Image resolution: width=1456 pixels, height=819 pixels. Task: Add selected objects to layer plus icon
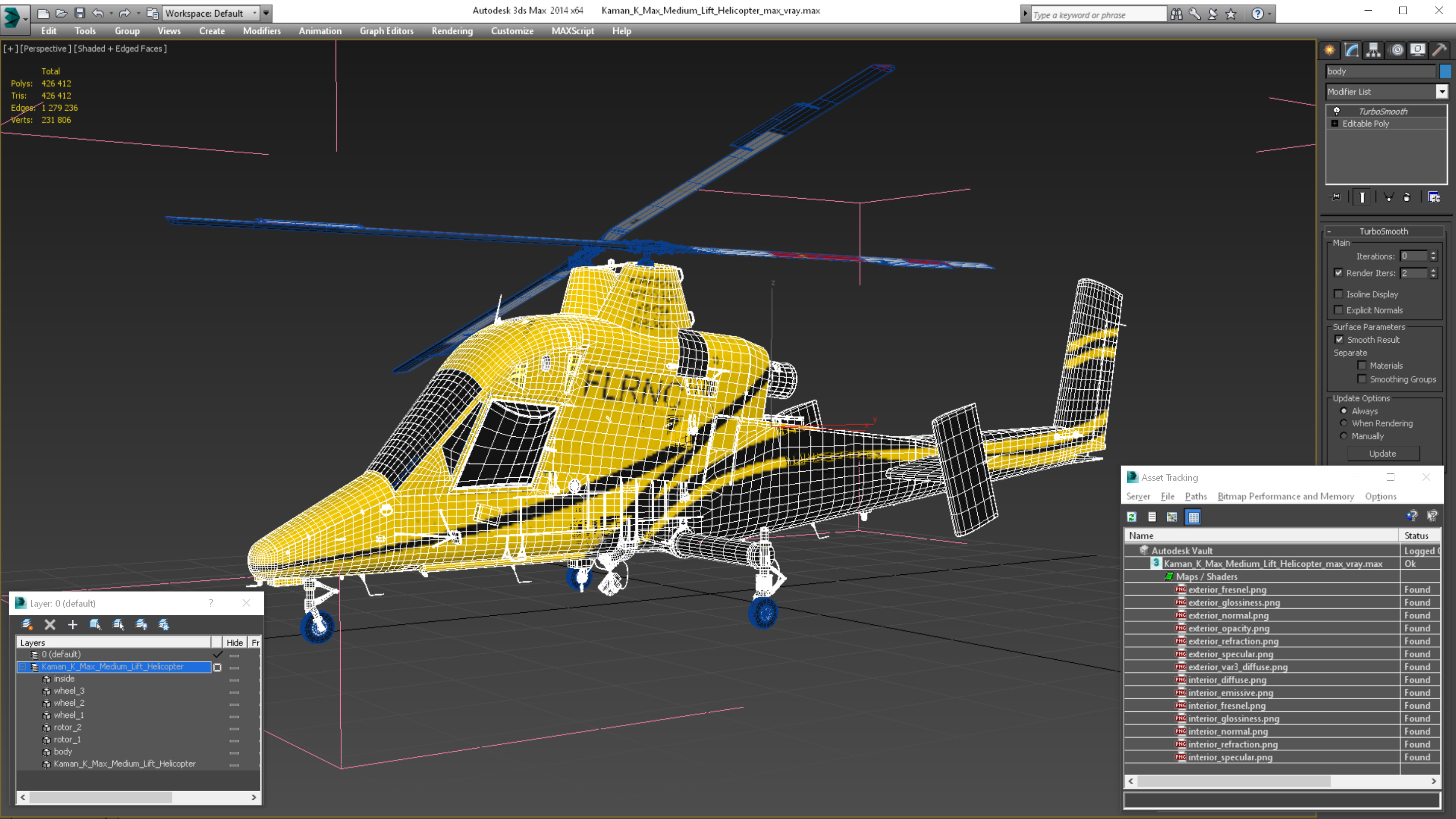click(x=72, y=624)
